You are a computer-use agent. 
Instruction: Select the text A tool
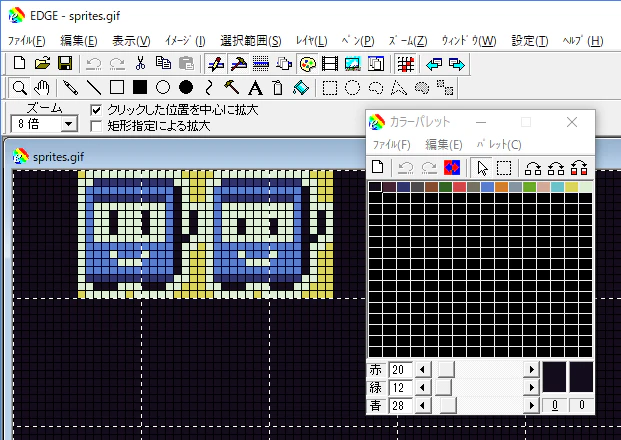coord(255,88)
